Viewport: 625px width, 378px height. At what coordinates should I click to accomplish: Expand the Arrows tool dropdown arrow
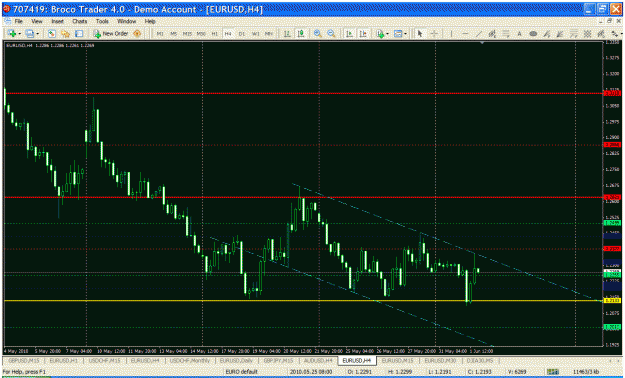point(621,34)
